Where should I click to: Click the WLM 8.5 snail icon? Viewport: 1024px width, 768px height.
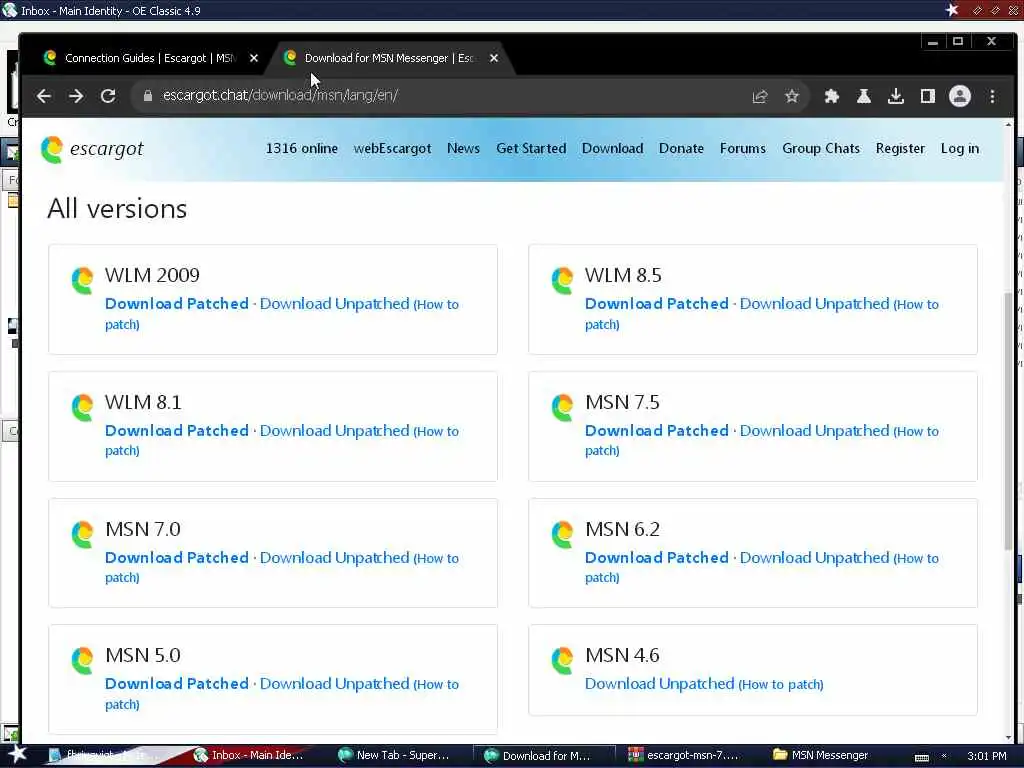coord(562,281)
